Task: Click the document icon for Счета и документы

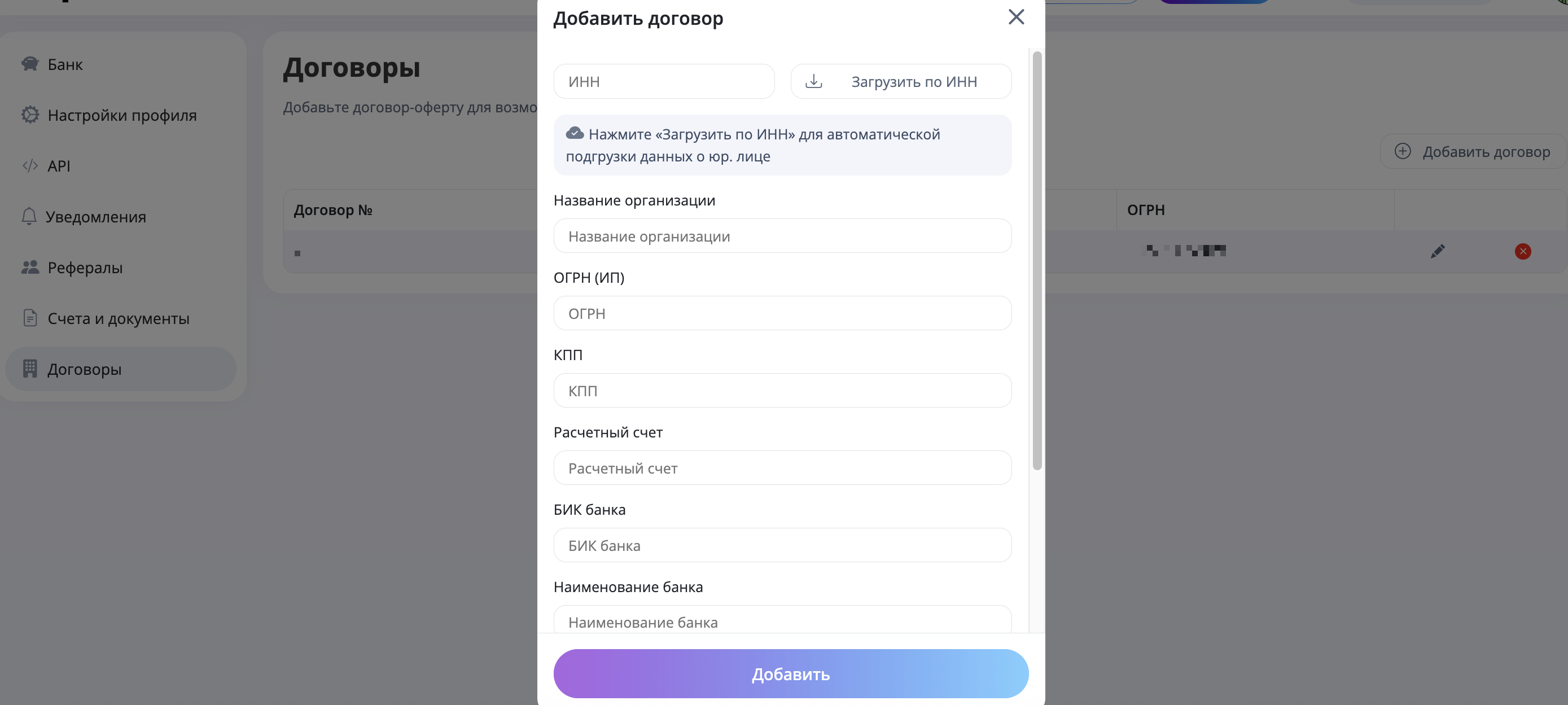Action: pos(30,318)
